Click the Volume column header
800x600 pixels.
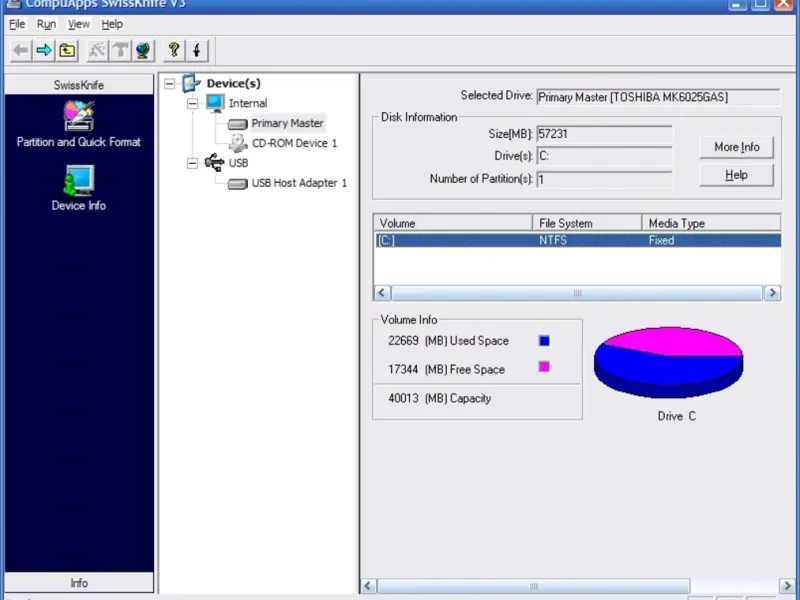tap(453, 223)
